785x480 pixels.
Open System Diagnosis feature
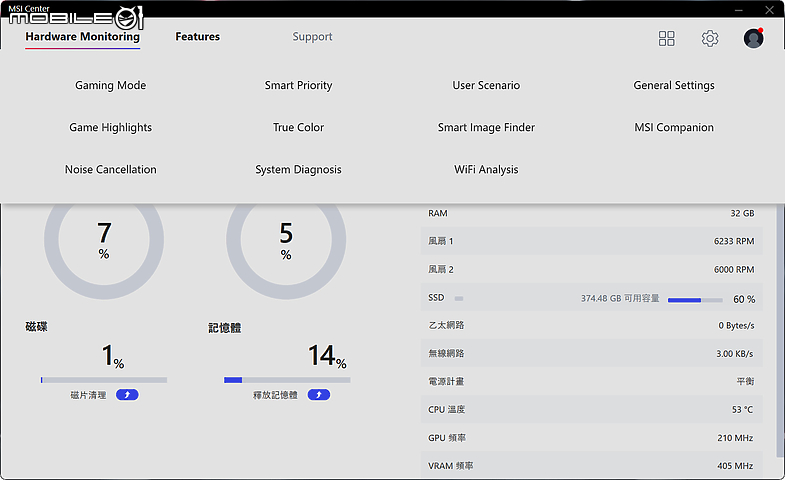tap(298, 169)
